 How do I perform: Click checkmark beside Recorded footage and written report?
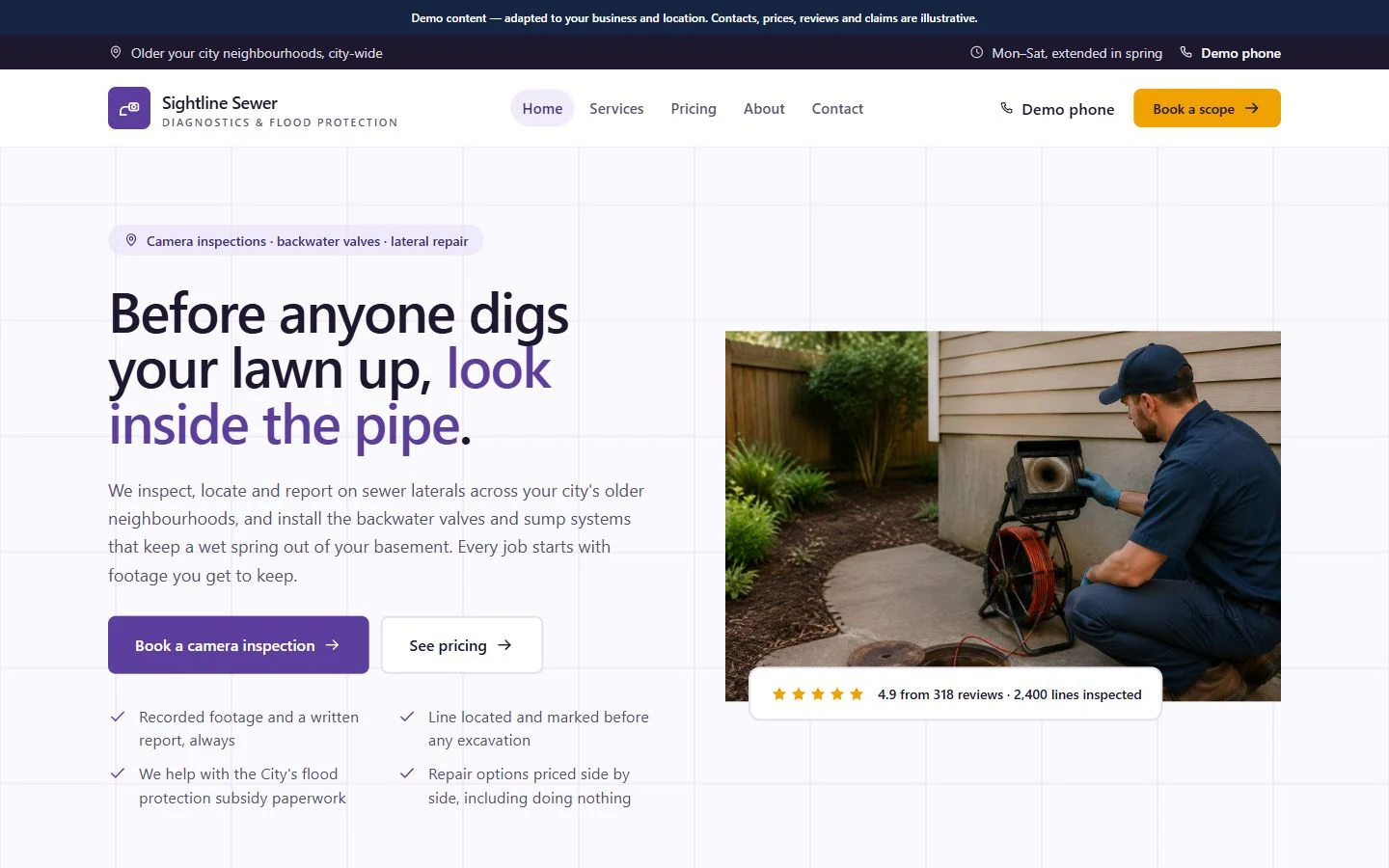pyautogui.click(x=118, y=717)
